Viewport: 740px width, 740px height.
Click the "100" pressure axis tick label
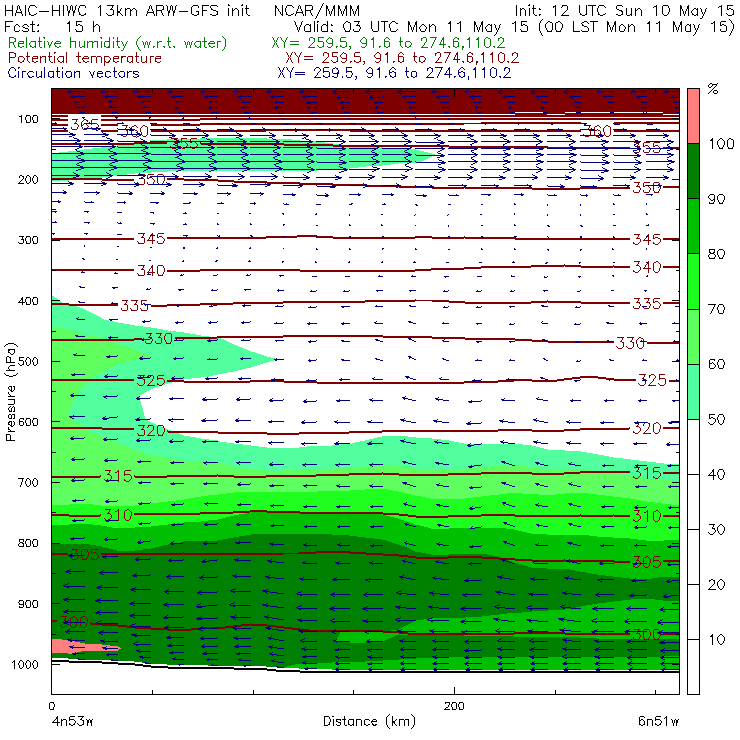coord(28,119)
